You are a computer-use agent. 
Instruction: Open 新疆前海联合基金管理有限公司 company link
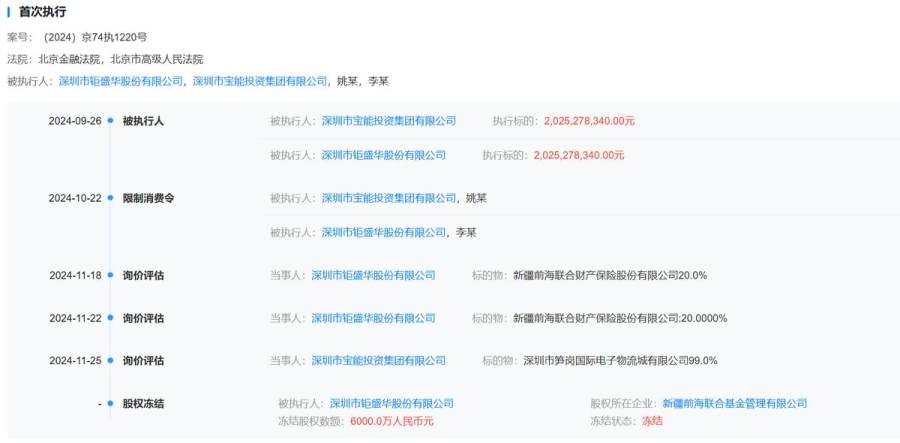pyautogui.click(x=735, y=403)
